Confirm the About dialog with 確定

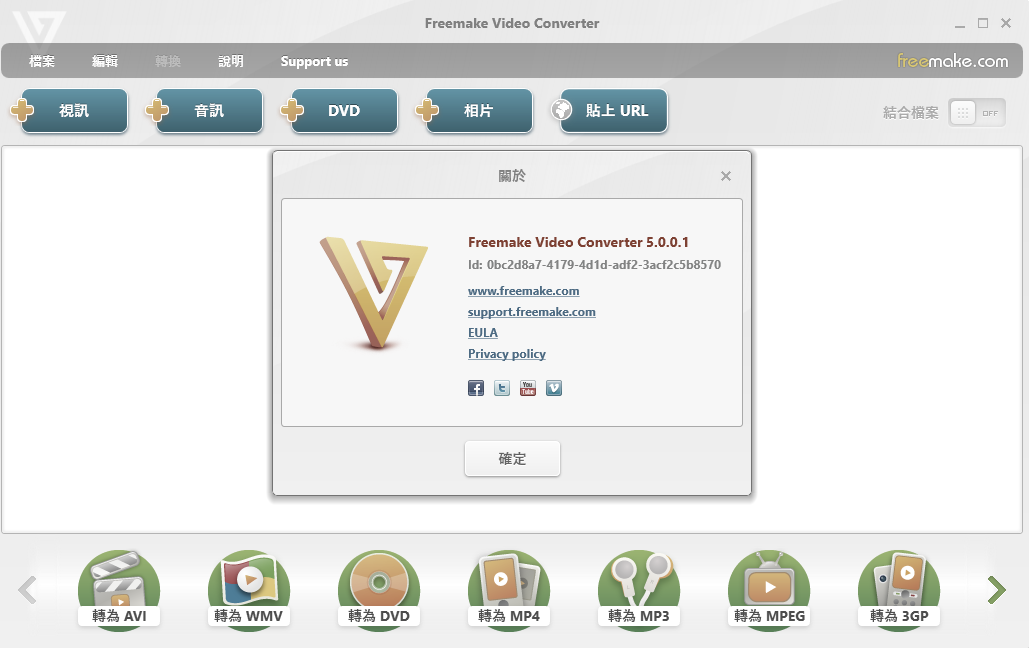(x=513, y=458)
